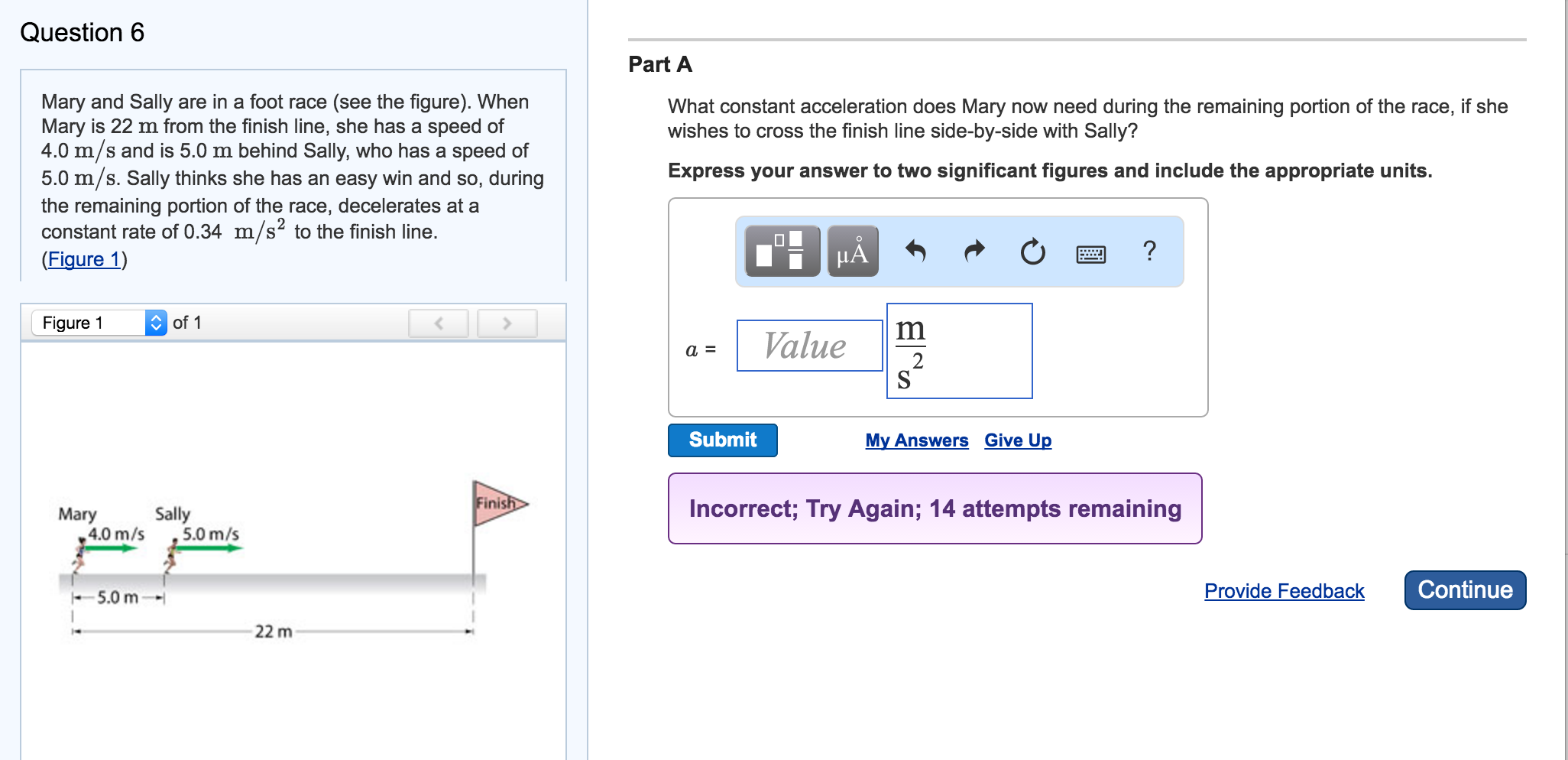Image resolution: width=1568 pixels, height=760 pixels.
Task: Go to next figure arrow
Action: 507,323
